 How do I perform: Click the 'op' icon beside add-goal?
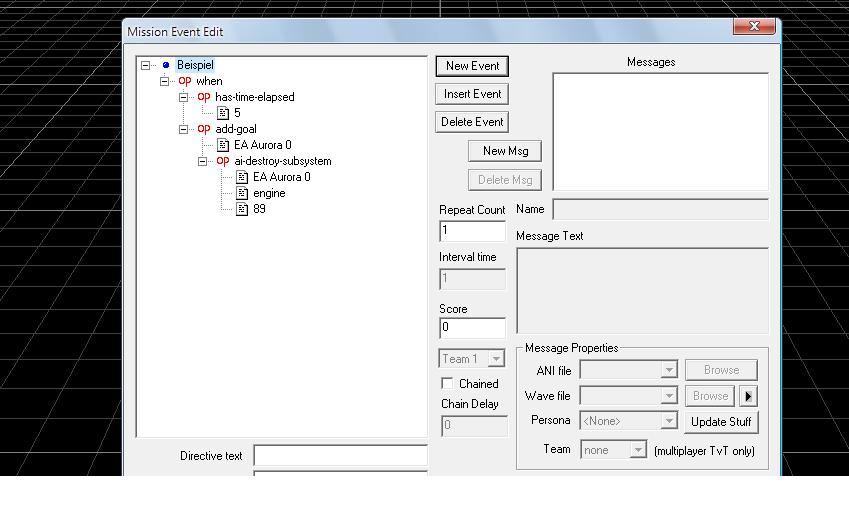pos(204,129)
